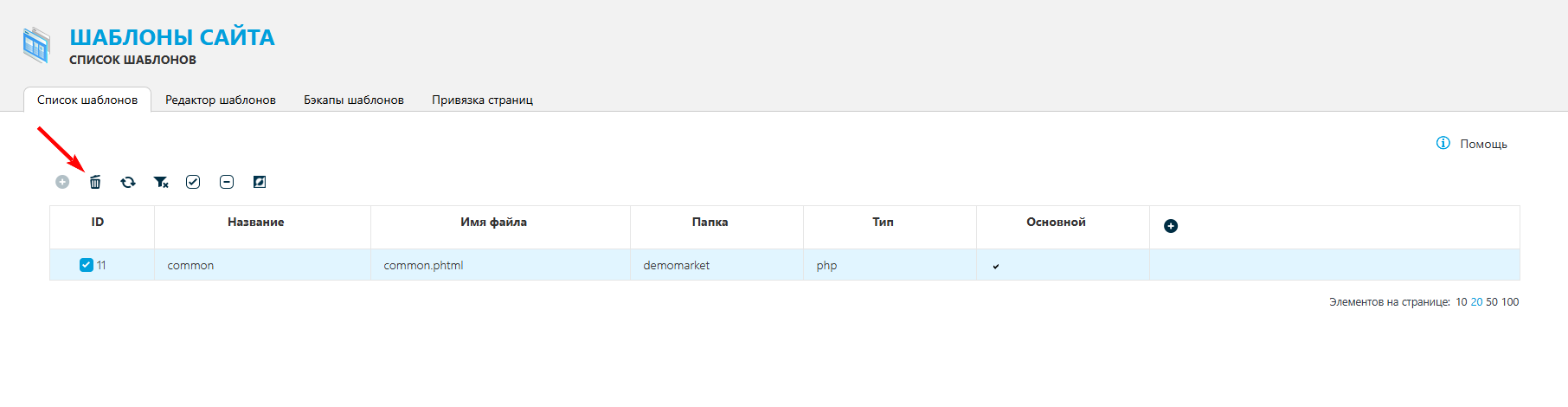
Task: Switch to the Бэкапы шаблонов tab
Action: click(354, 100)
